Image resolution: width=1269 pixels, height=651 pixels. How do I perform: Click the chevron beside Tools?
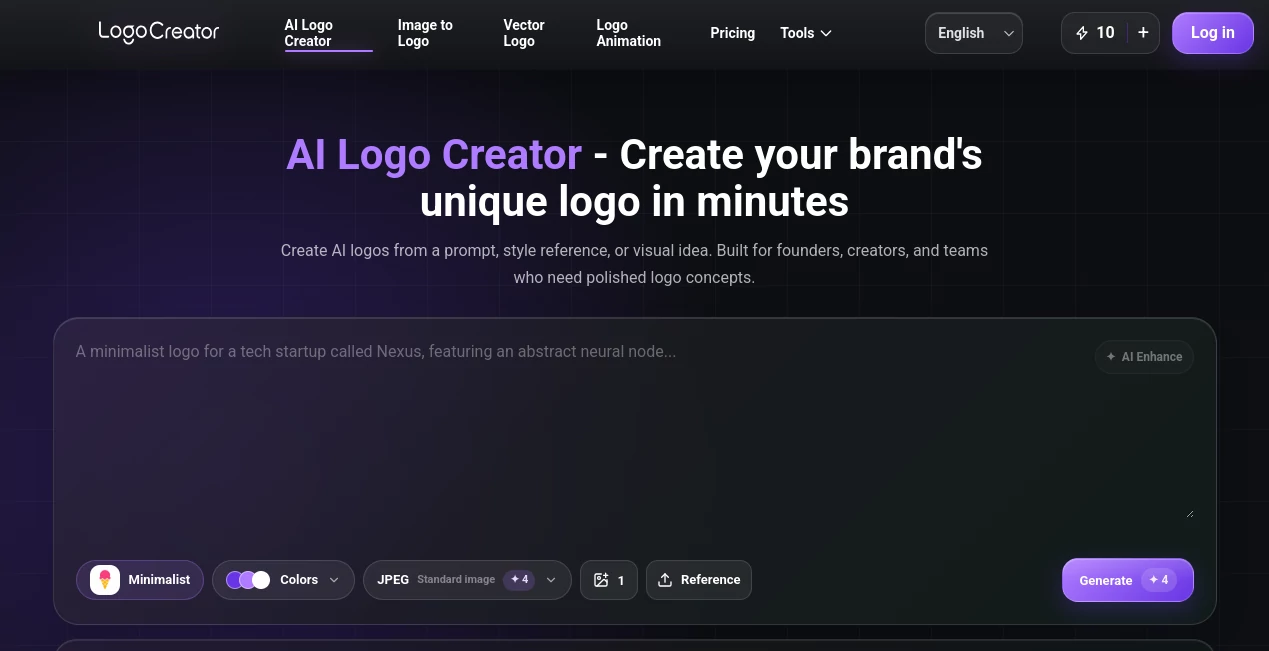[x=826, y=33]
